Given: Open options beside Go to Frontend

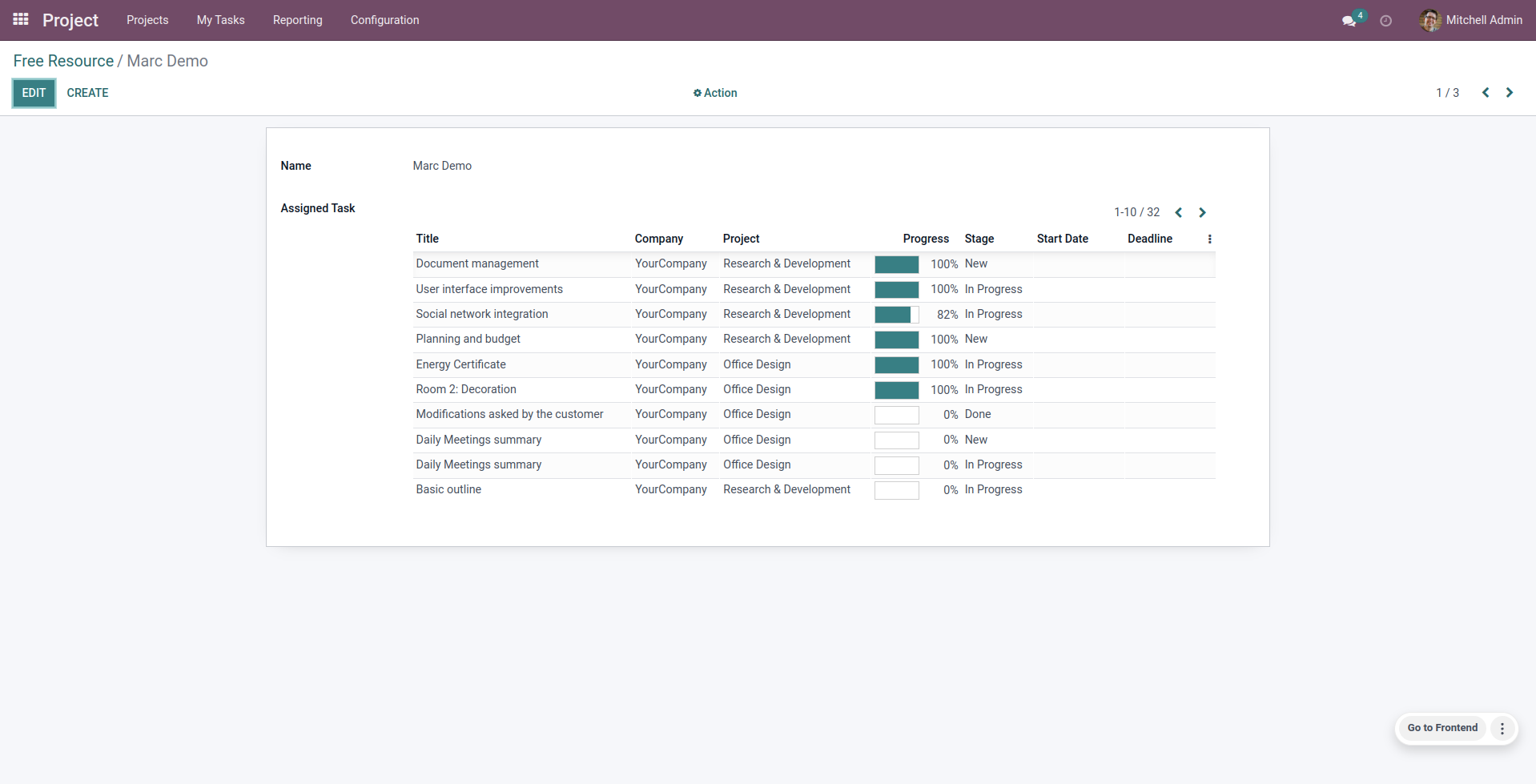Looking at the screenshot, I should tap(1502, 728).
